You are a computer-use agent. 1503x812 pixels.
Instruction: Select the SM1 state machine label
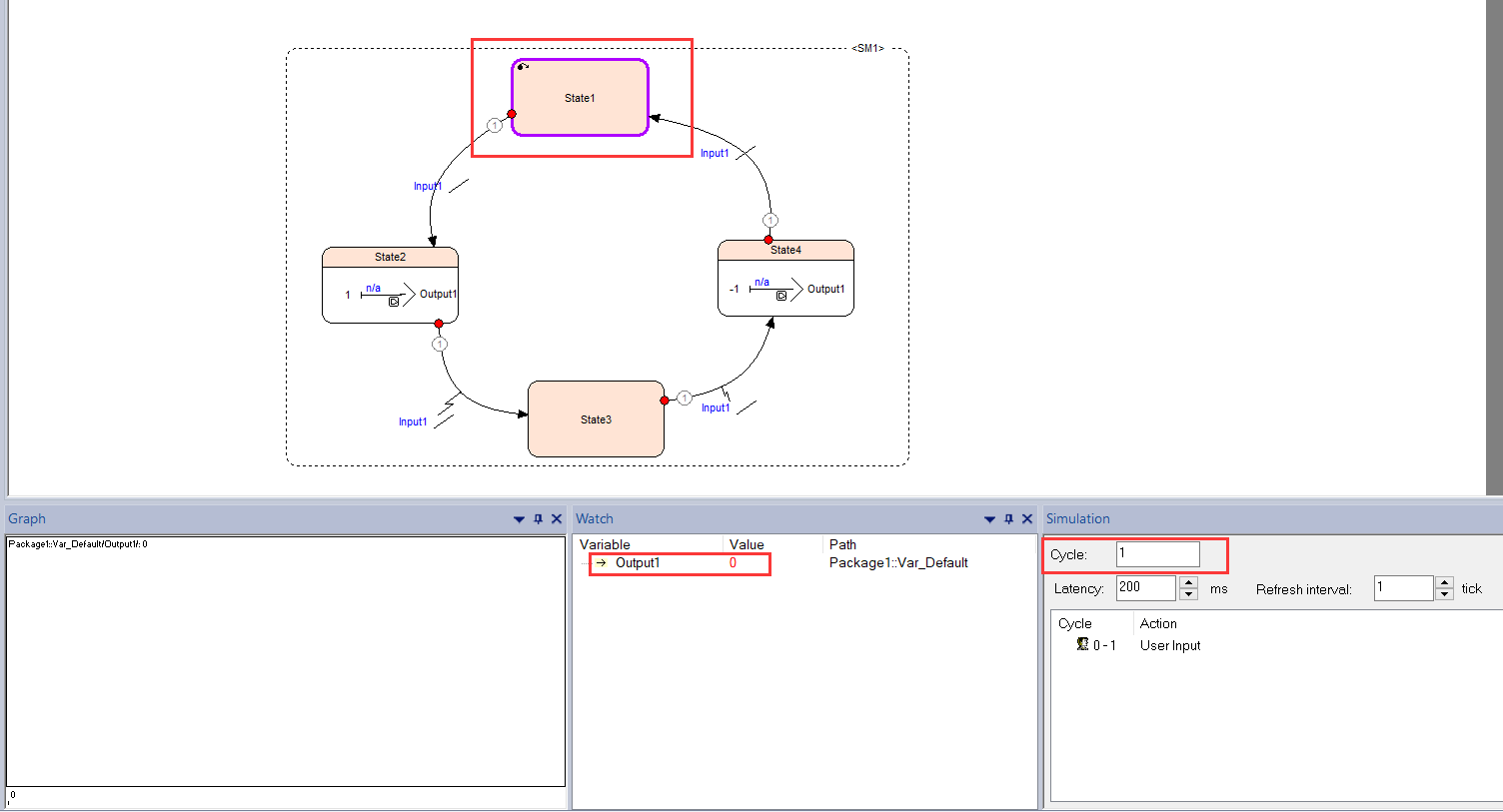[868, 48]
